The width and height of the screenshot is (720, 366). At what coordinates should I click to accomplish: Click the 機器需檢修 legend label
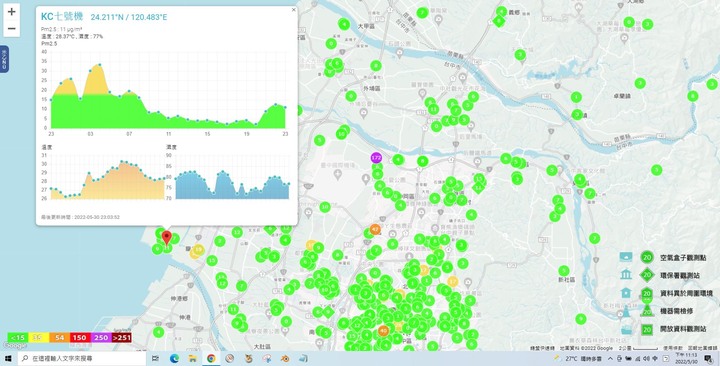[x=676, y=311]
